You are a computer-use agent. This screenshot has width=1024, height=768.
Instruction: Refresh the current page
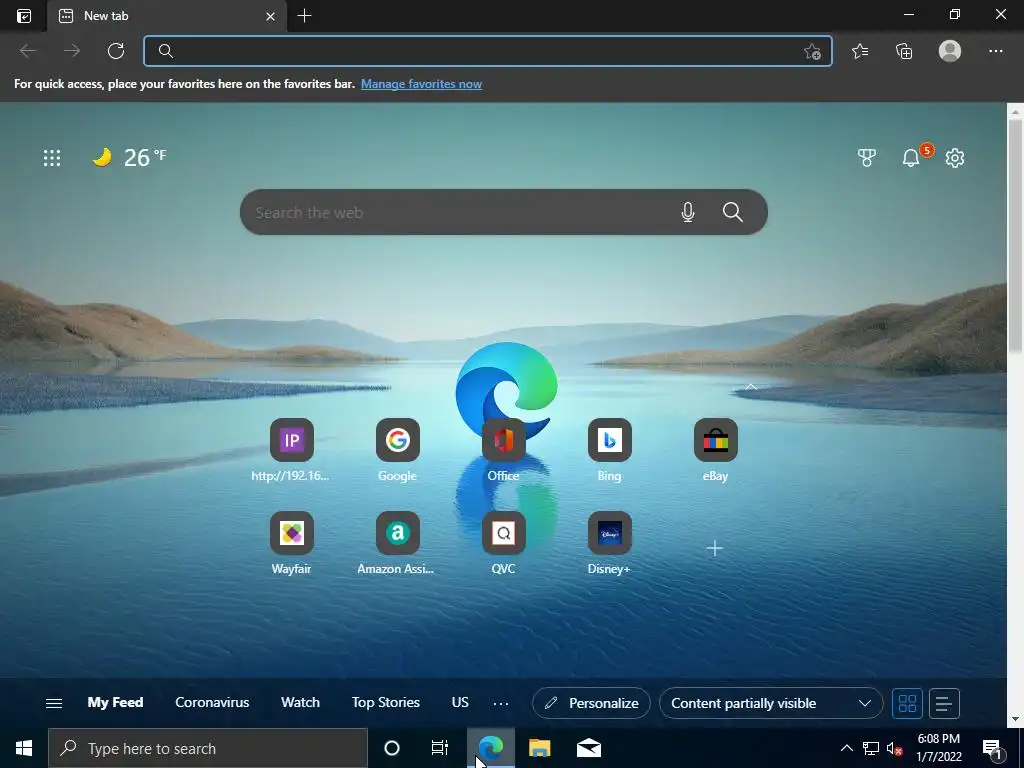(x=116, y=51)
